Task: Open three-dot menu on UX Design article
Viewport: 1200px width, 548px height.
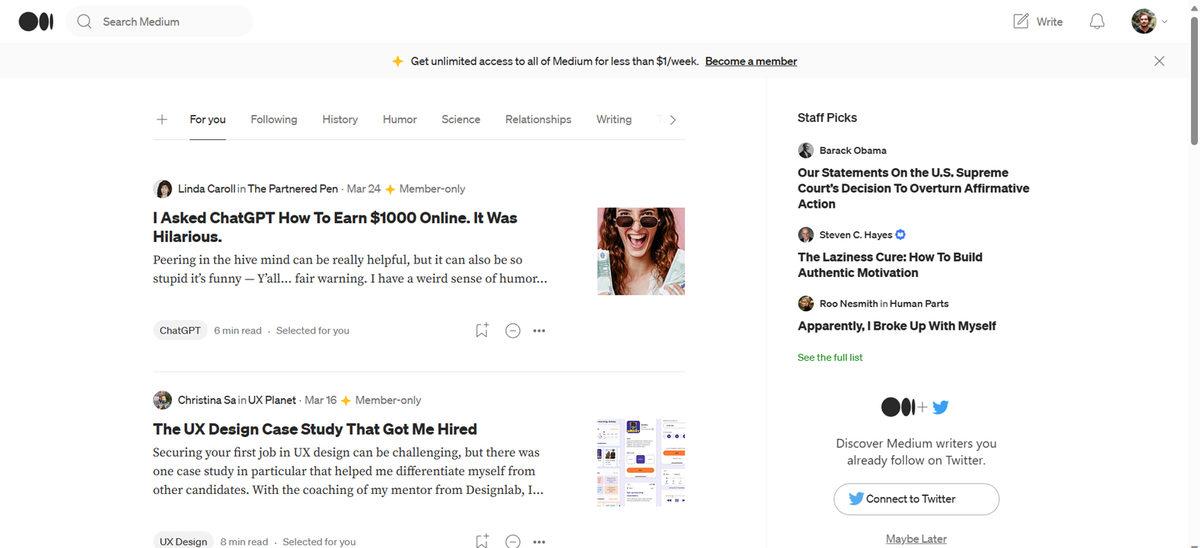Action: click(x=539, y=541)
